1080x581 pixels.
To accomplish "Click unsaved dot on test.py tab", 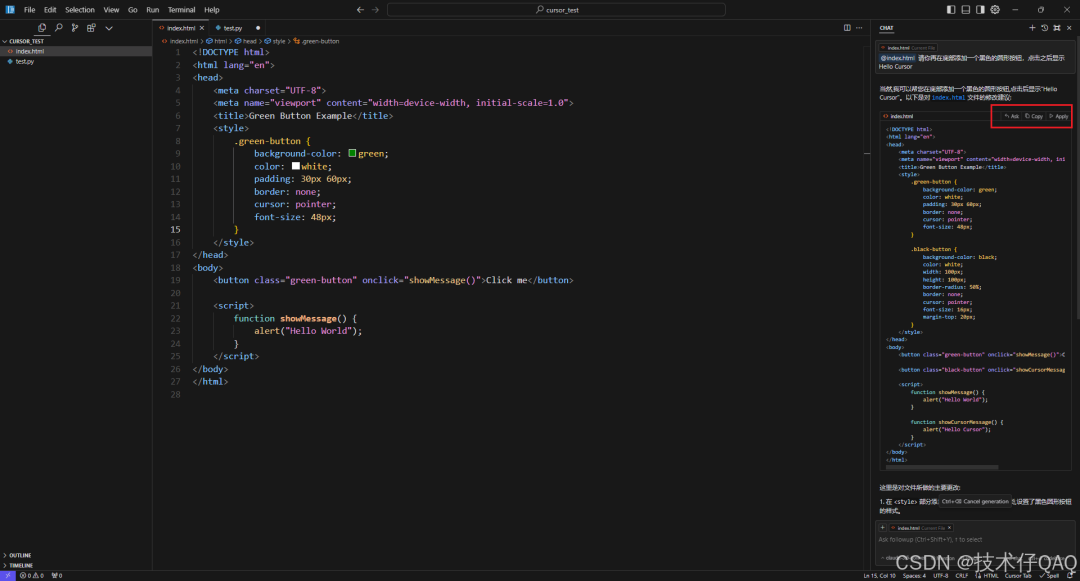I will (x=258, y=28).
